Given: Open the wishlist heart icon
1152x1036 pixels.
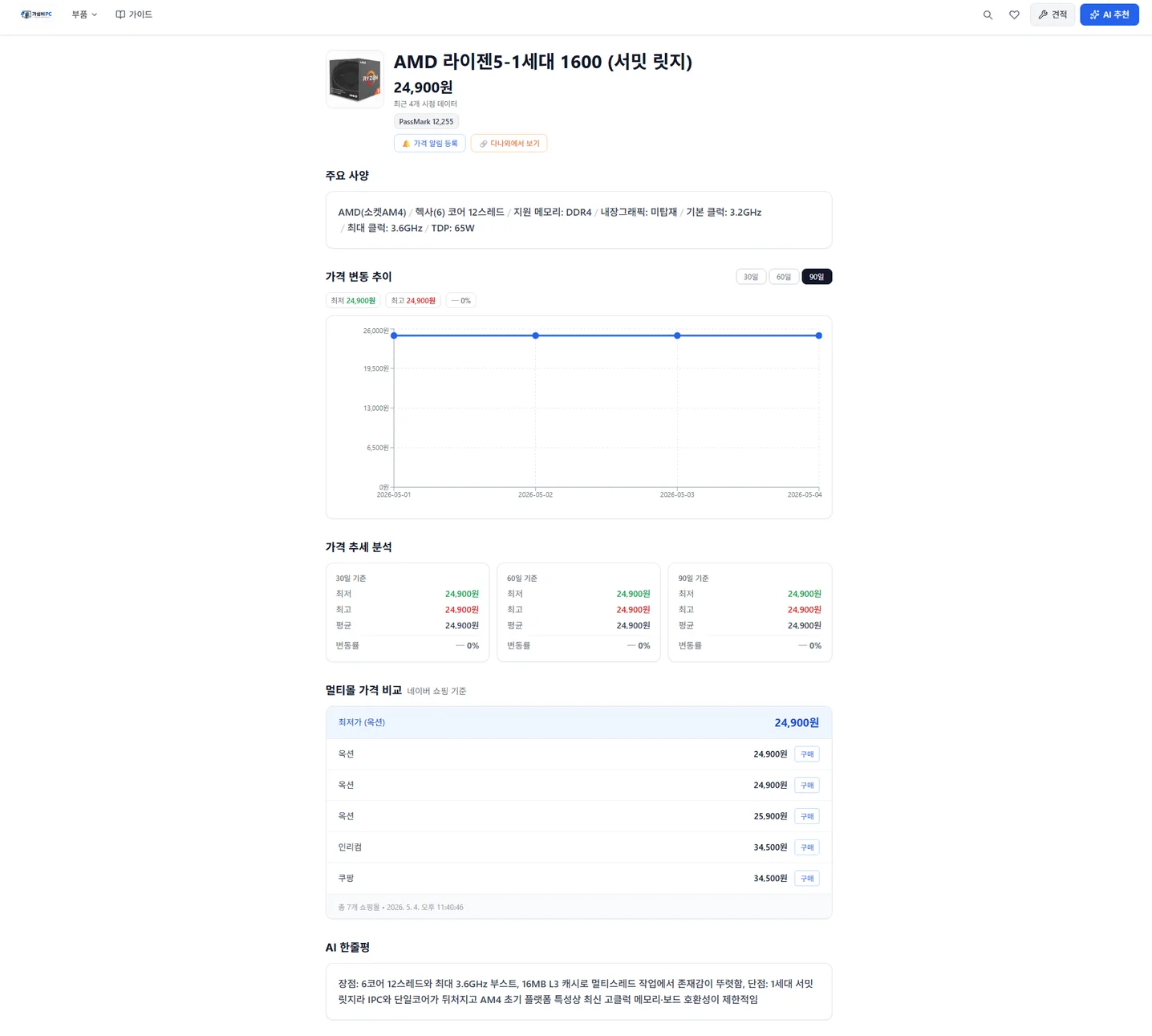Looking at the screenshot, I should point(1014,14).
